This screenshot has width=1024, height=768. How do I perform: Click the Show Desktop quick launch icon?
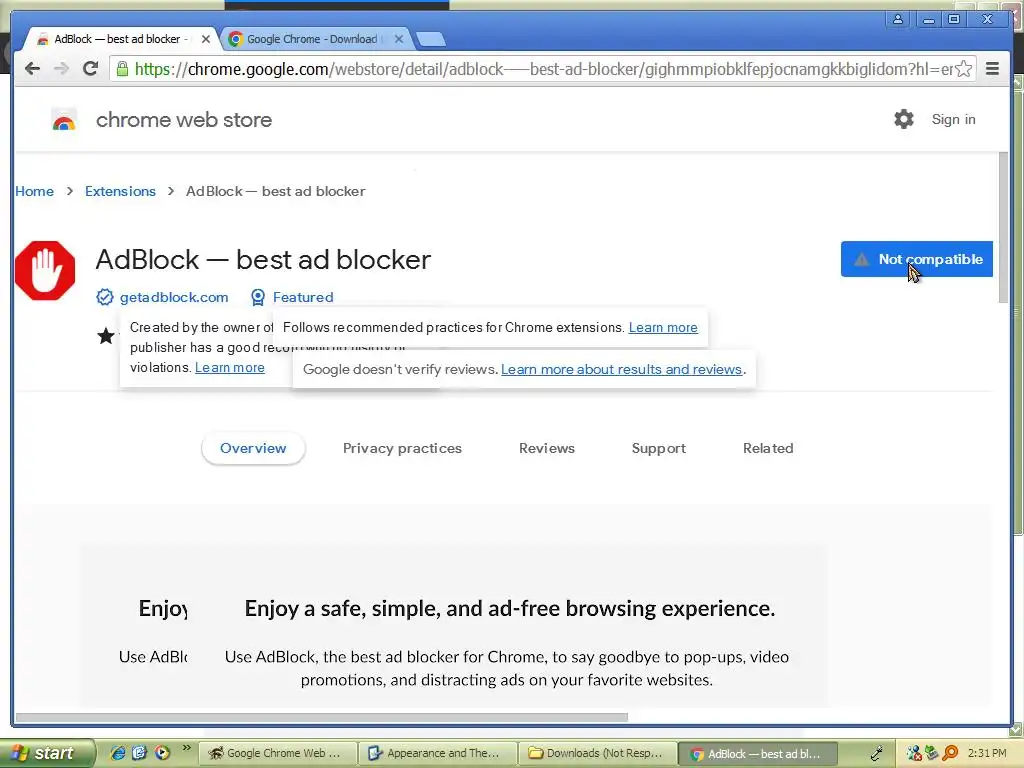[x=139, y=753]
